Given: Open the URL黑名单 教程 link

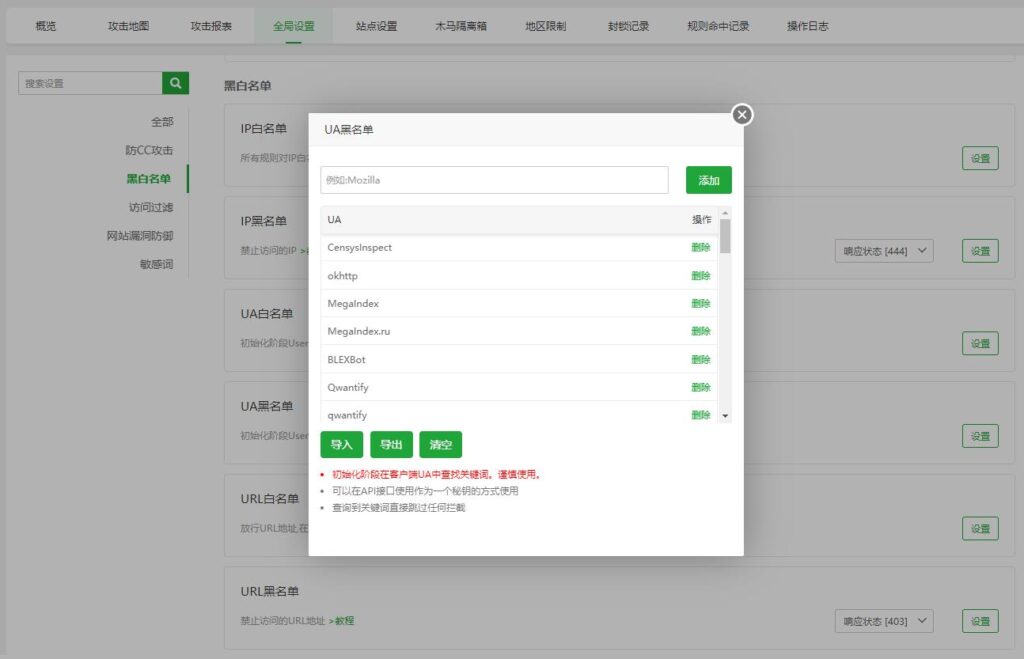Looking at the screenshot, I should 344,621.
